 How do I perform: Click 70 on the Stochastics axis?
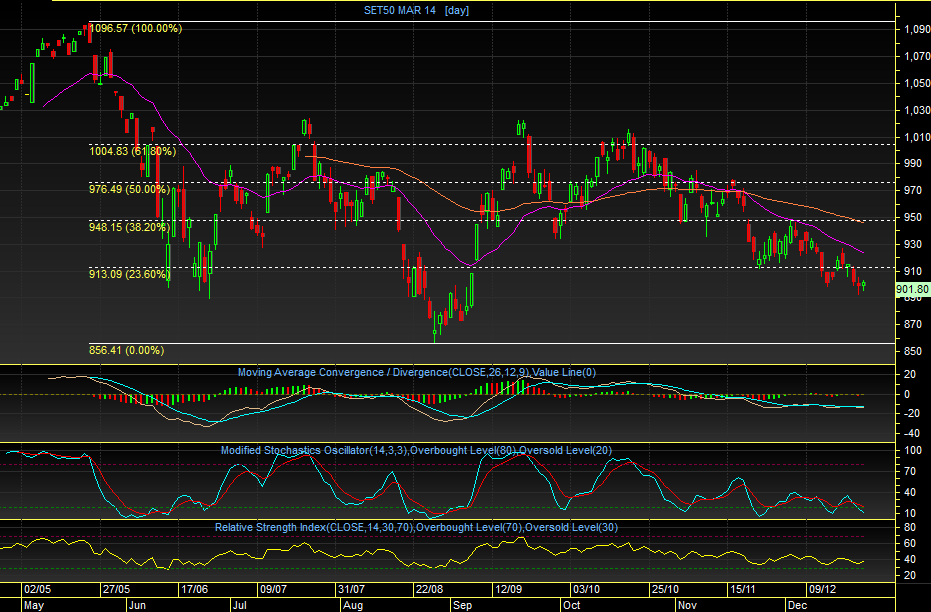click(910, 472)
